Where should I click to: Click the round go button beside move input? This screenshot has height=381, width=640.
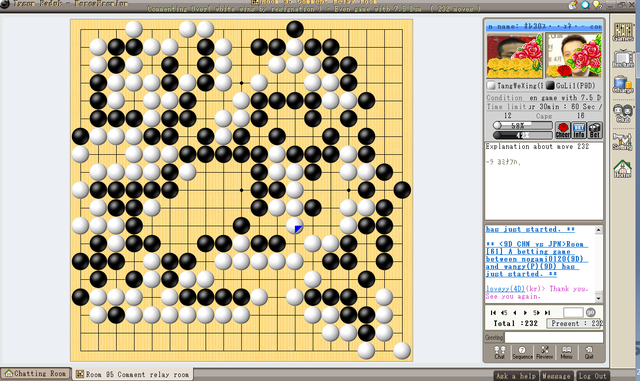[x=591, y=312]
